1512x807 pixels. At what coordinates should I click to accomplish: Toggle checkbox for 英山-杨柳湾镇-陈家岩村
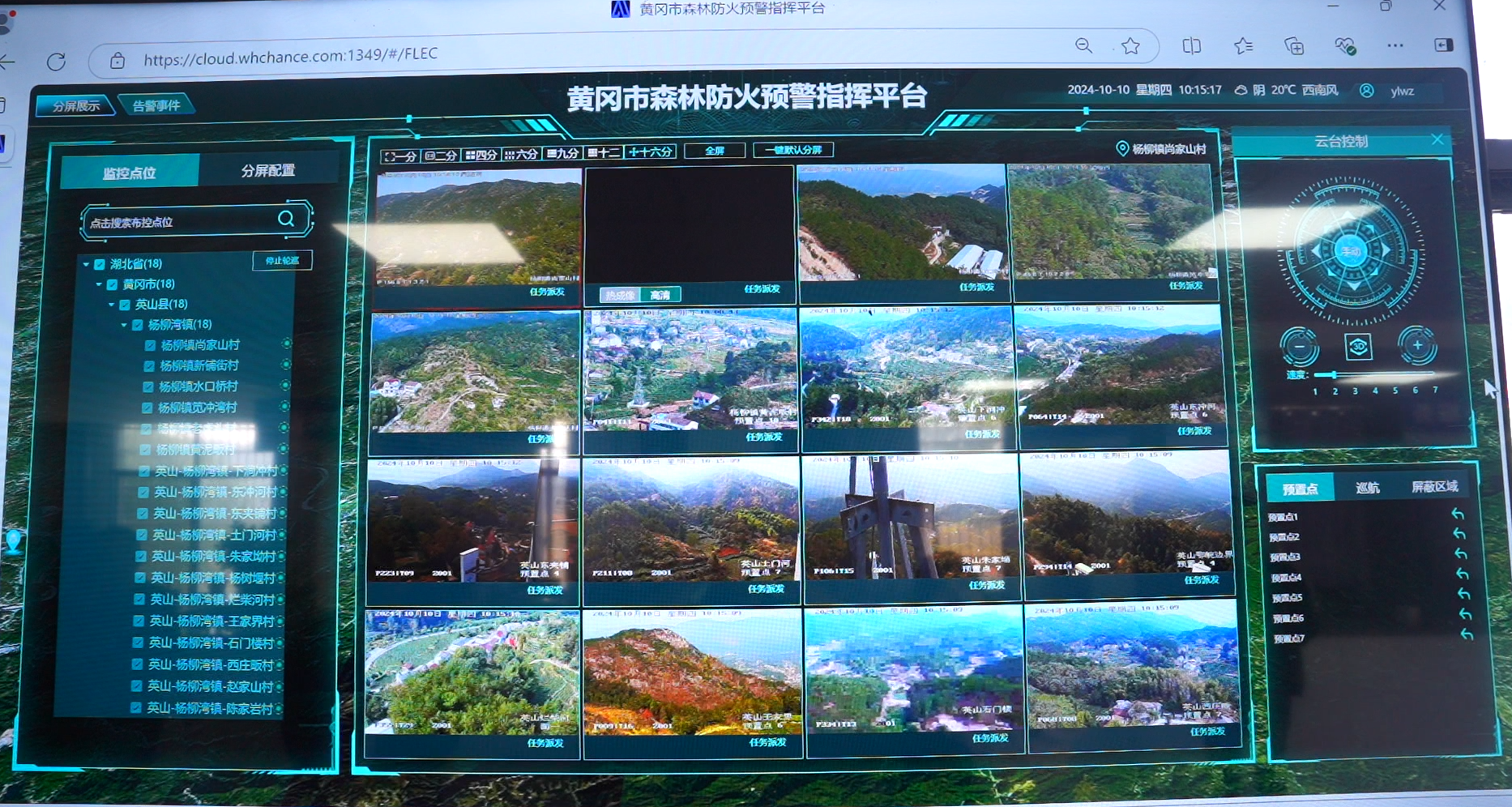[135, 707]
